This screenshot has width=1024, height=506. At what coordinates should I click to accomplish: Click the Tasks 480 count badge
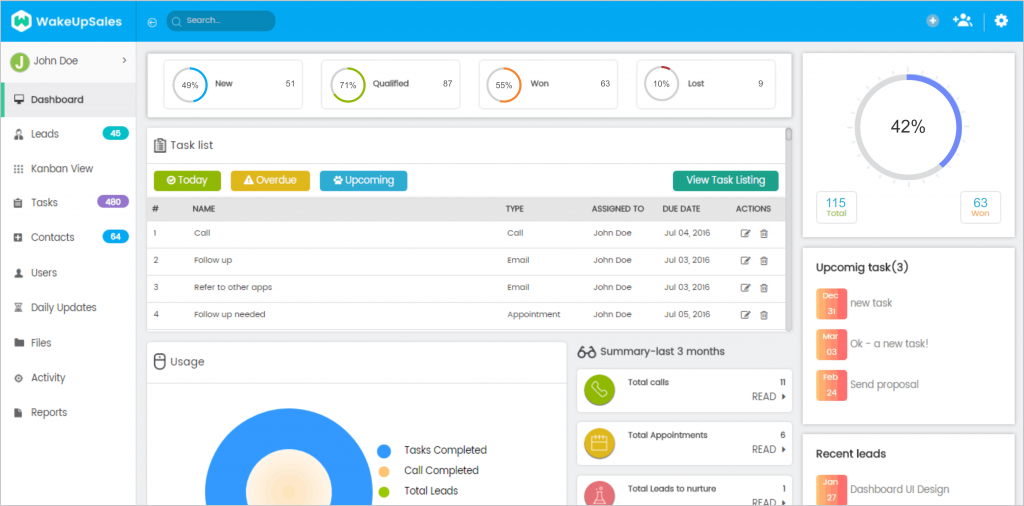113,202
